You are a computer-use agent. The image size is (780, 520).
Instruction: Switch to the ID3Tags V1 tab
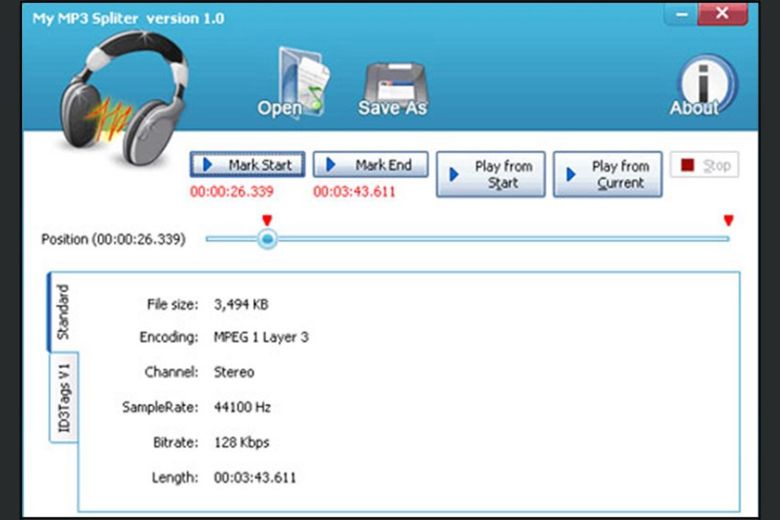click(64, 397)
